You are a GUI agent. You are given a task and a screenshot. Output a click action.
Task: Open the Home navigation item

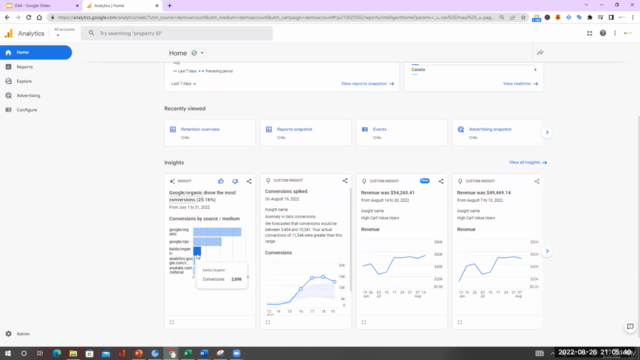coord(36,52)
